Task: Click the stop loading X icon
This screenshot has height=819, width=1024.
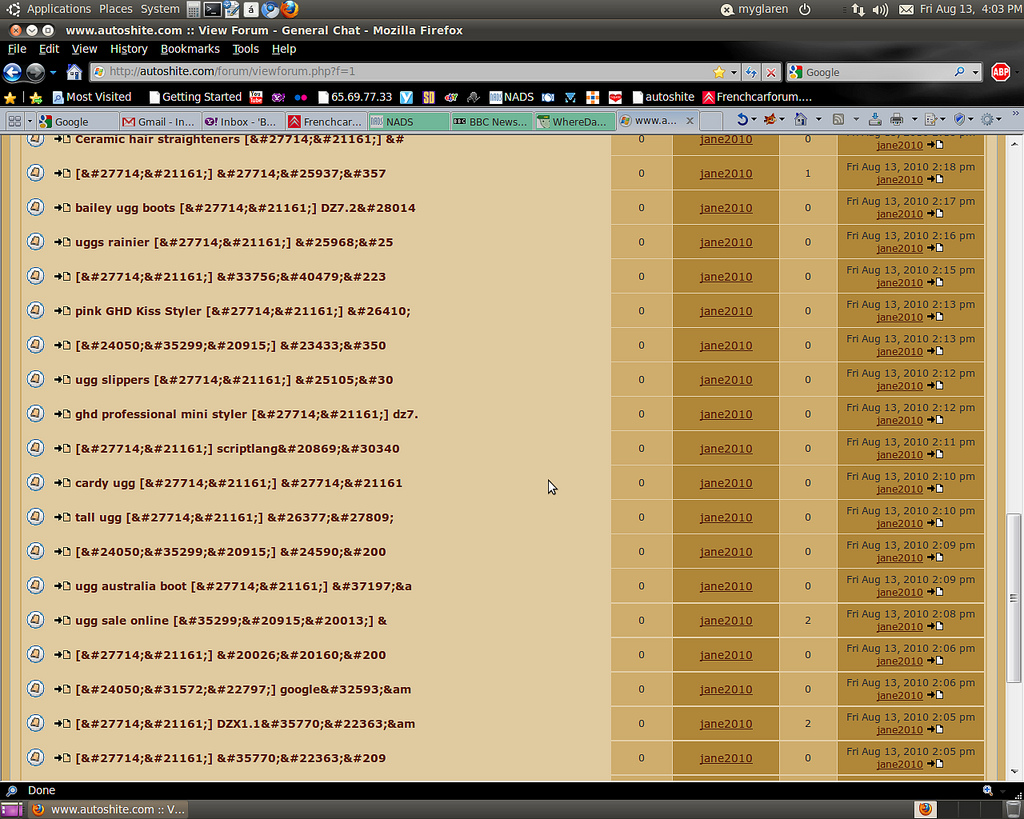Action: [x=771, y=72]
